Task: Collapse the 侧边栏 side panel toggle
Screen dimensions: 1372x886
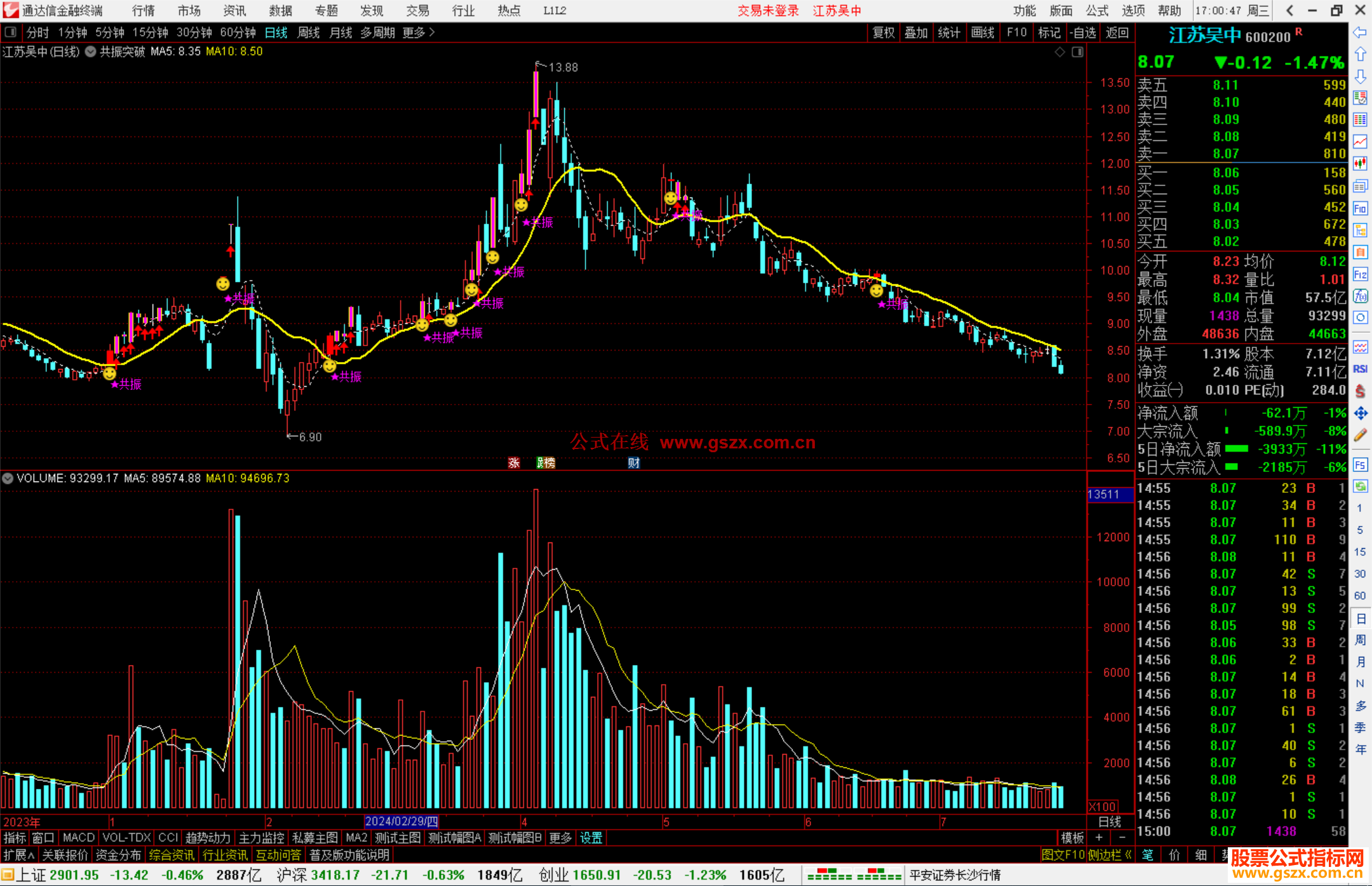Action: [x=1110, y=855]
